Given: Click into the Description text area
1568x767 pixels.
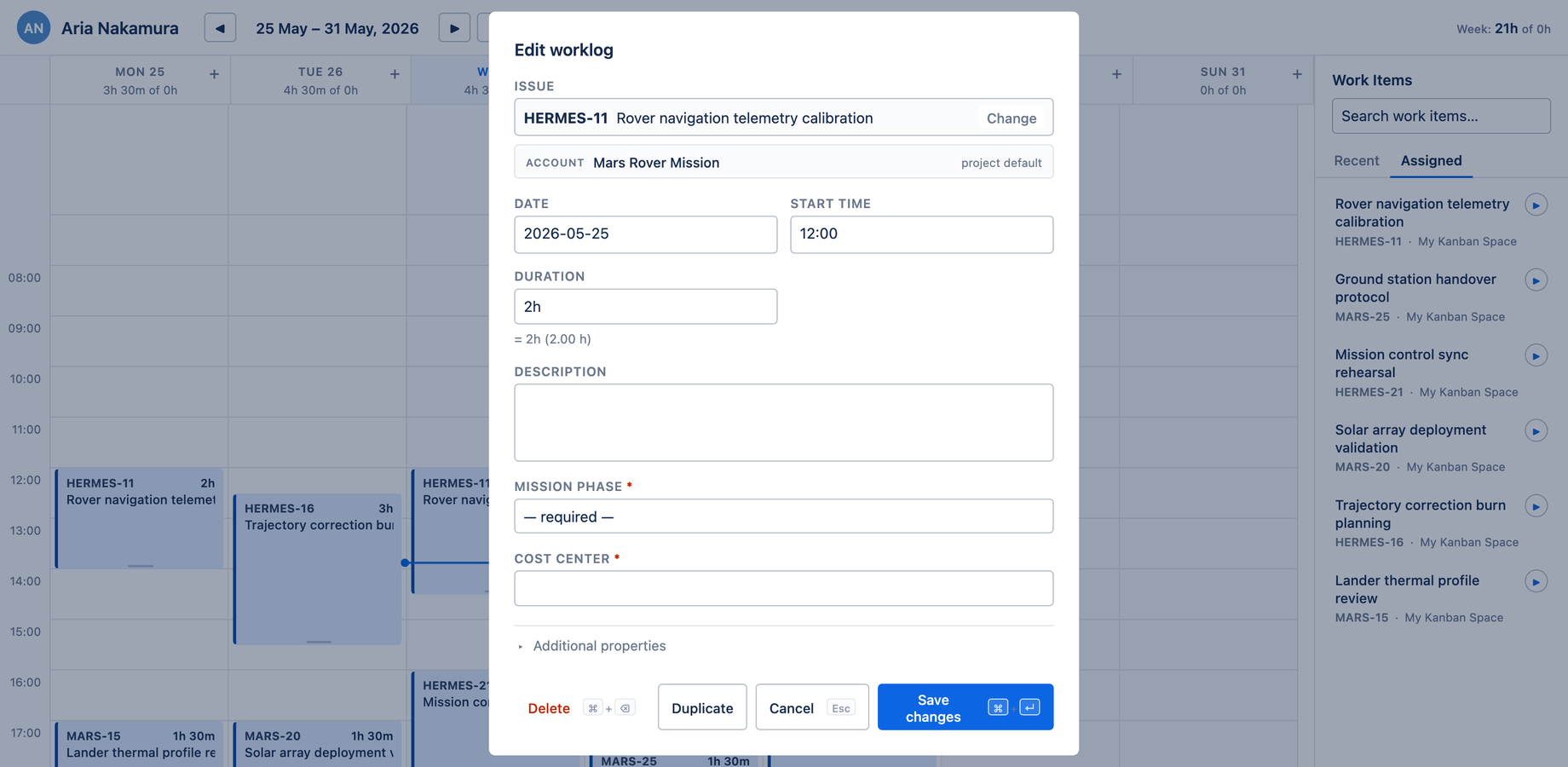Looking at the screenshot, I should [x=784, y=423].
